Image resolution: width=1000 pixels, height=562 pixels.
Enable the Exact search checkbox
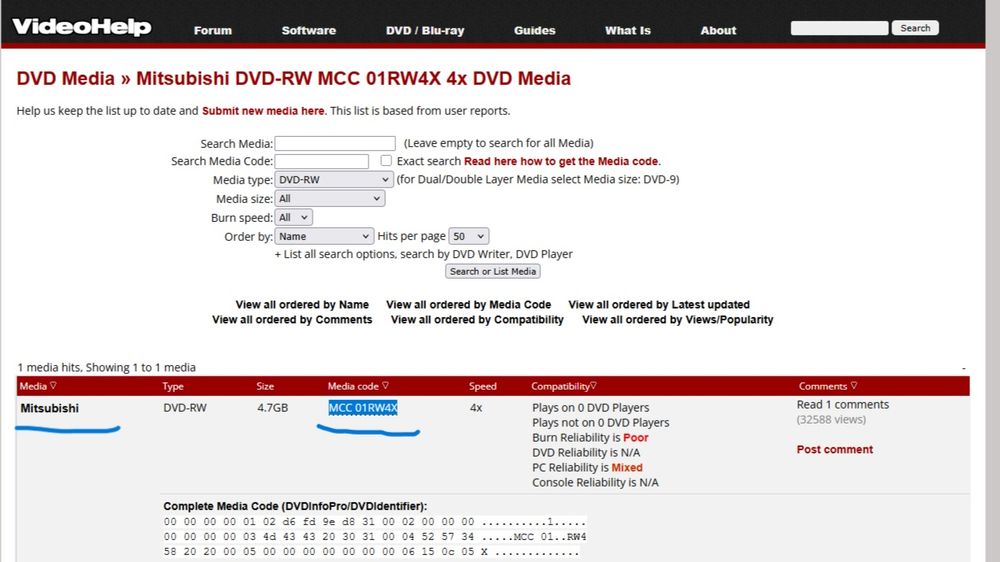click(386, 161)
